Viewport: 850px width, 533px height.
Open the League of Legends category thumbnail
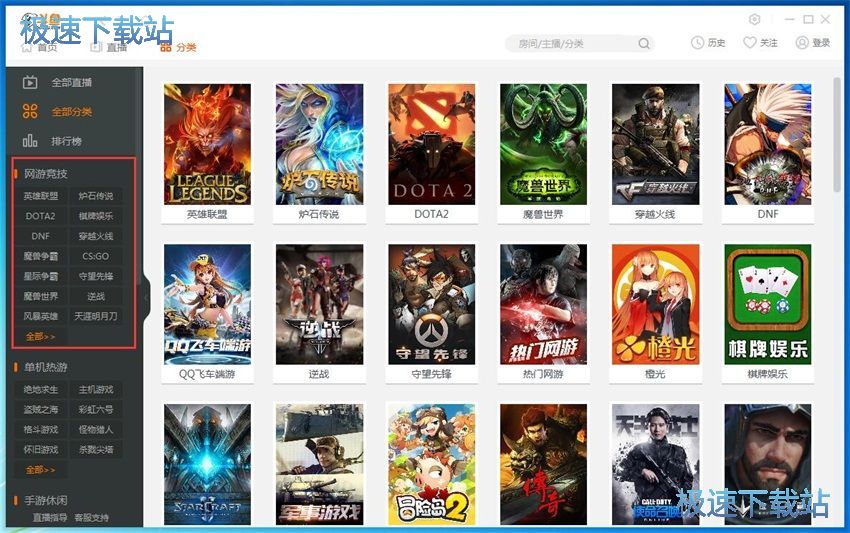(x=207, y=144)
